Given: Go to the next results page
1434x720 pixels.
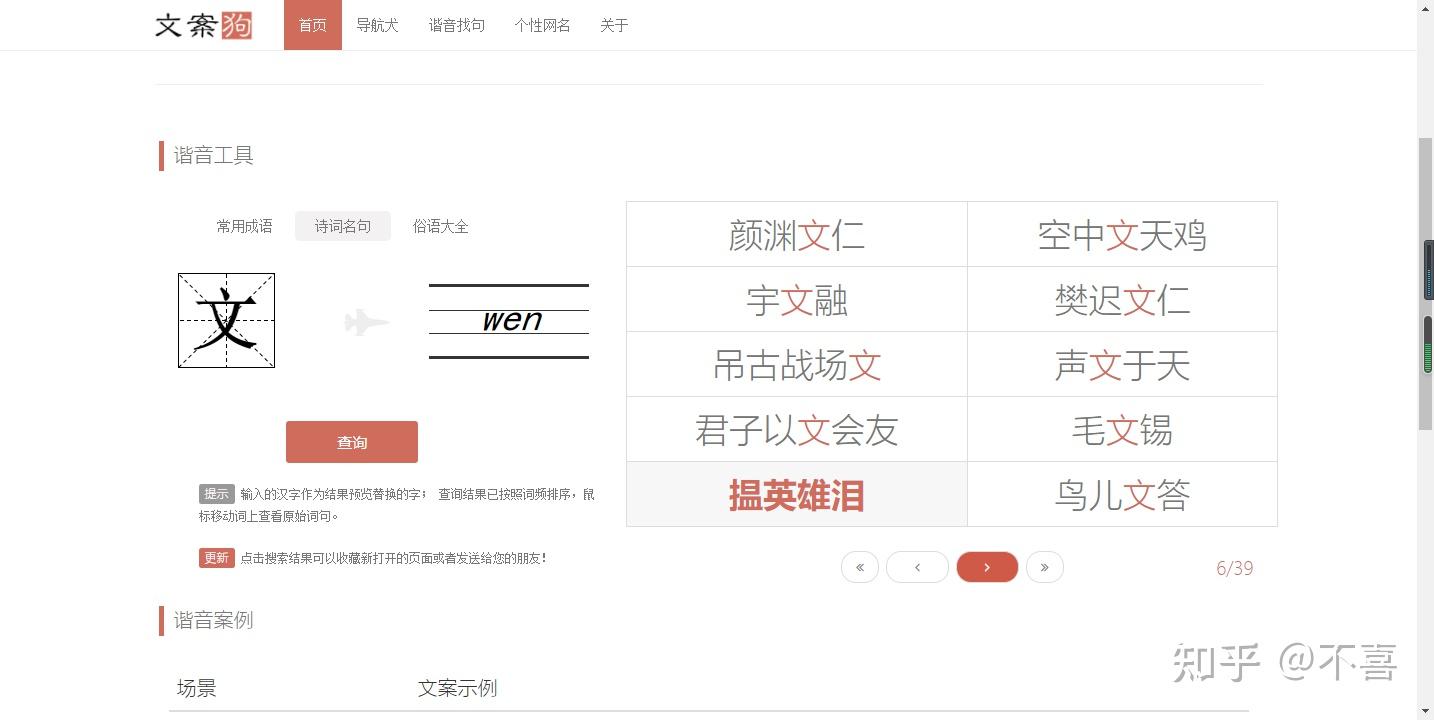Looking at the screenshot, I should pyautogui.click(x=987, y=567).
